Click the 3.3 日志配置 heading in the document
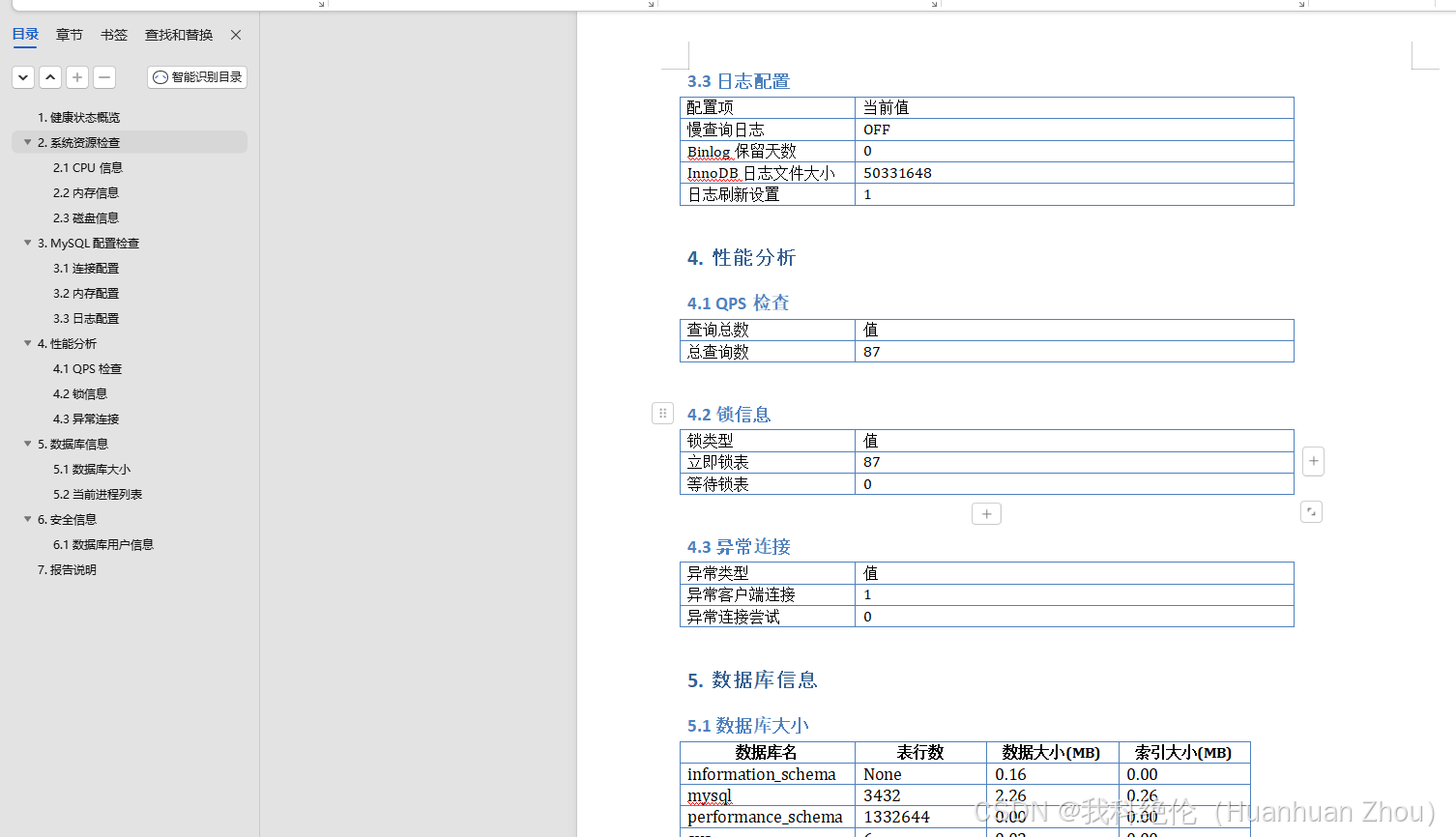The image size is (1456, 837). [739, 81]
